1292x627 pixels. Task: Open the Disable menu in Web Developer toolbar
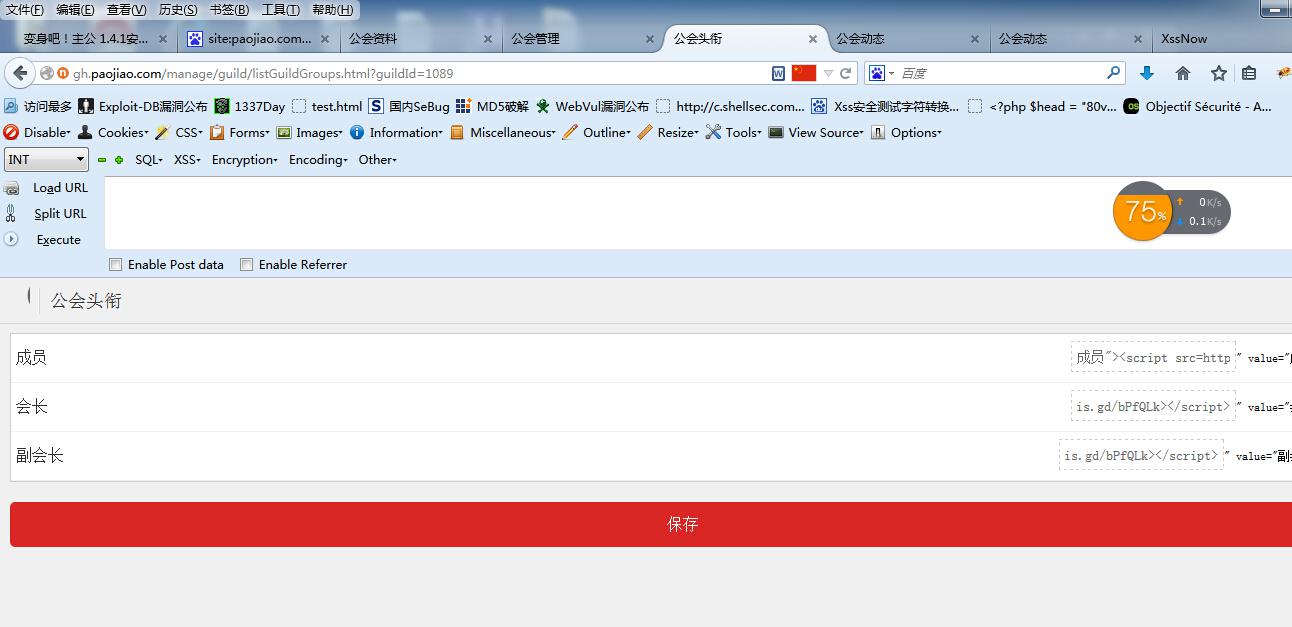pyautogui.click(x=37, y=132)
